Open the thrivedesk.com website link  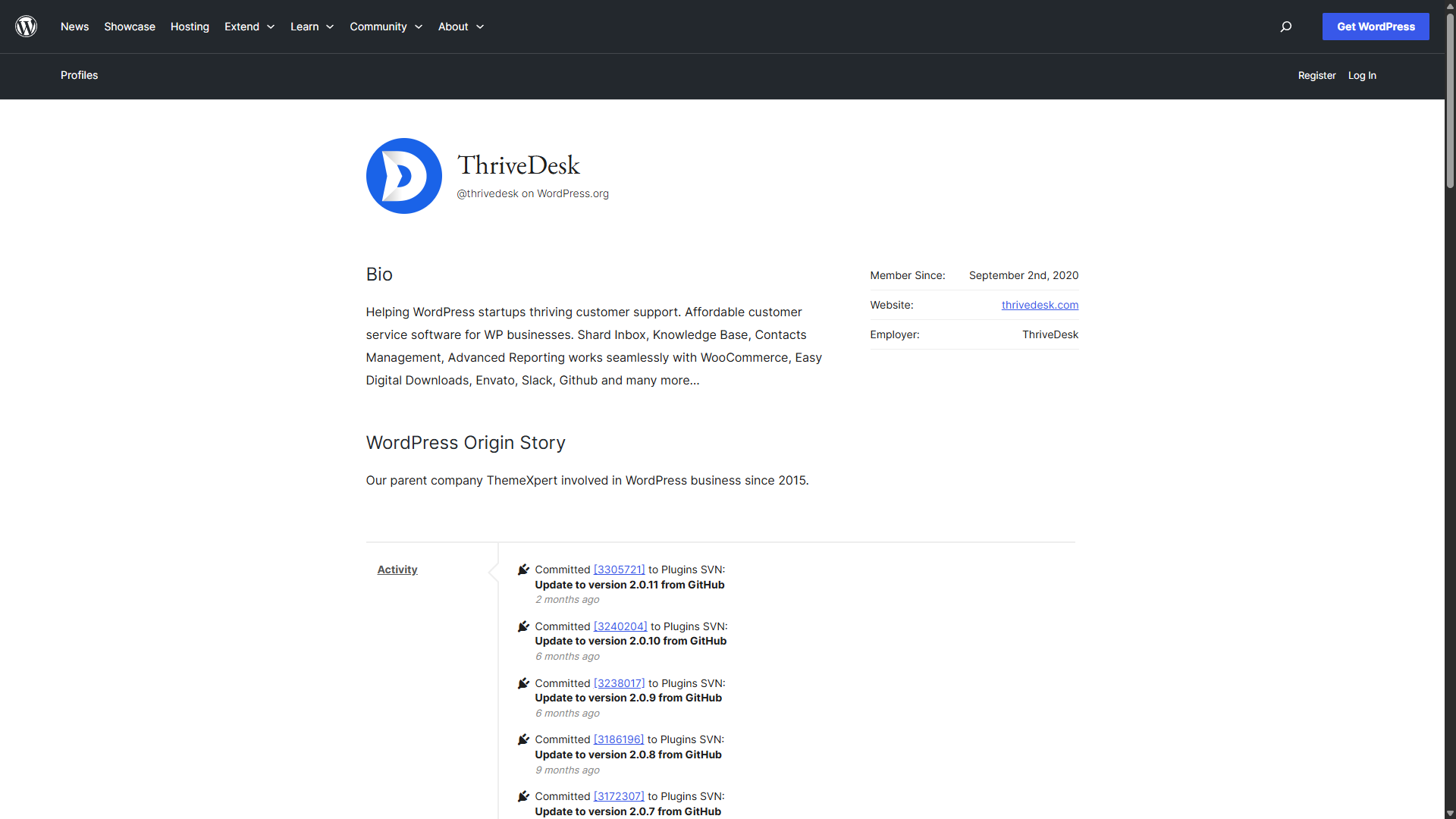[x=1040, y=305]
